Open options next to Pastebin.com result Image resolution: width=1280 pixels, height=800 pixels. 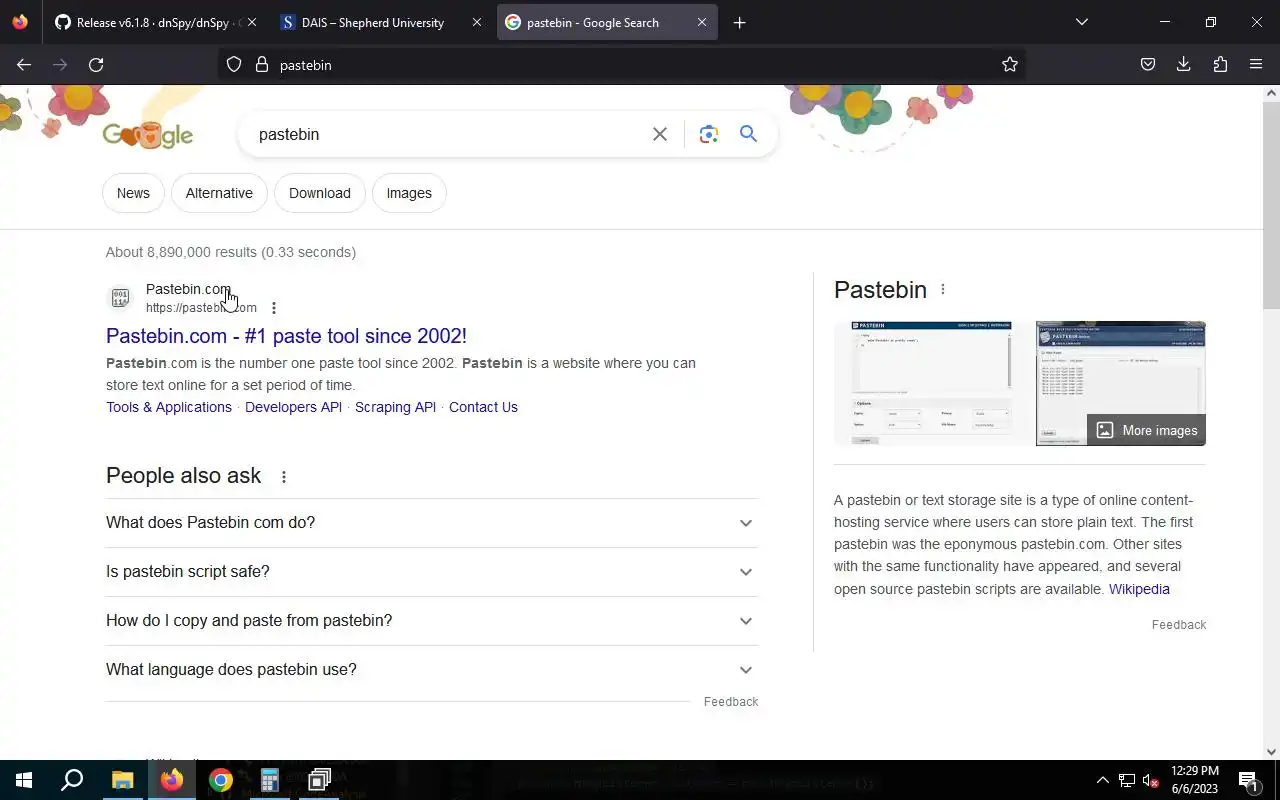click(x=274, y=308)
